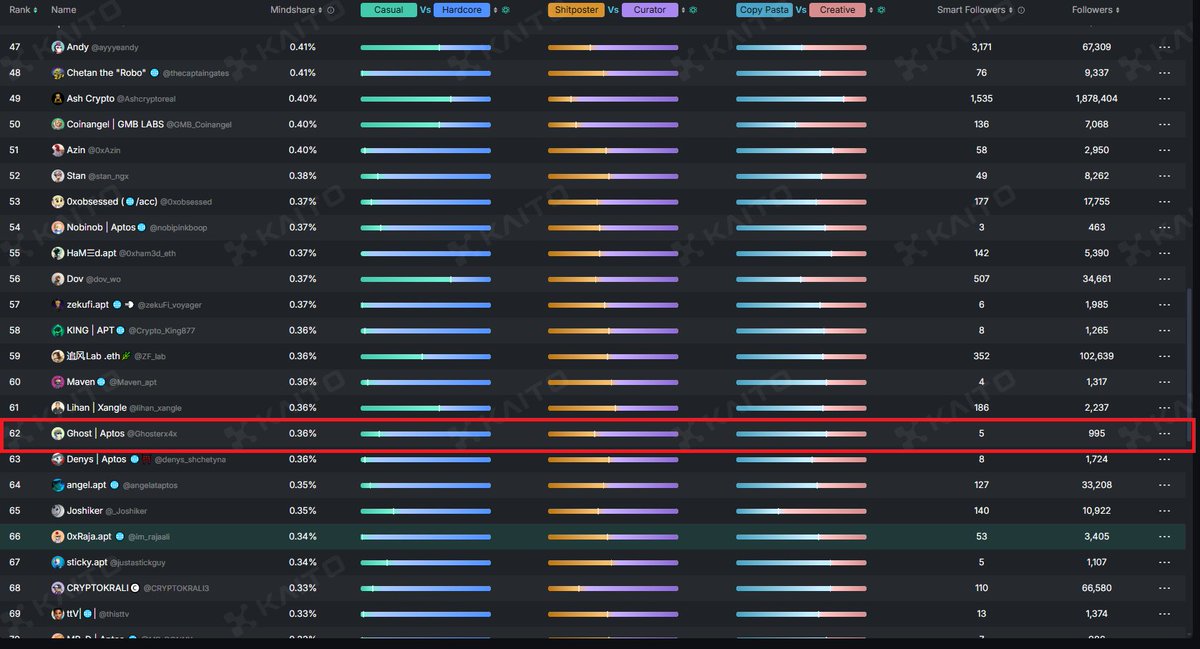Click Shitposter vs Curator bar in Ash Crypto row
Viewport: 1200px width, 649px height.
click(613, 99)
